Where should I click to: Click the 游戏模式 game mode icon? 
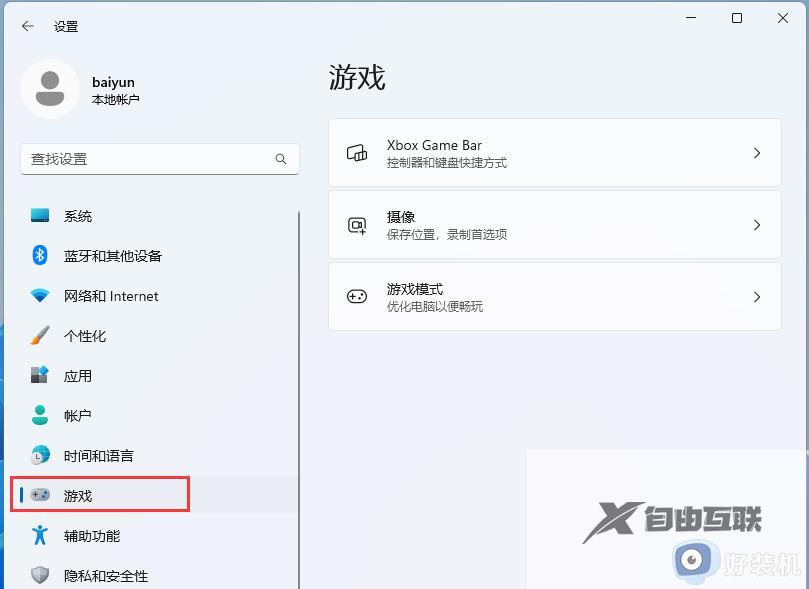pos(357,296)
